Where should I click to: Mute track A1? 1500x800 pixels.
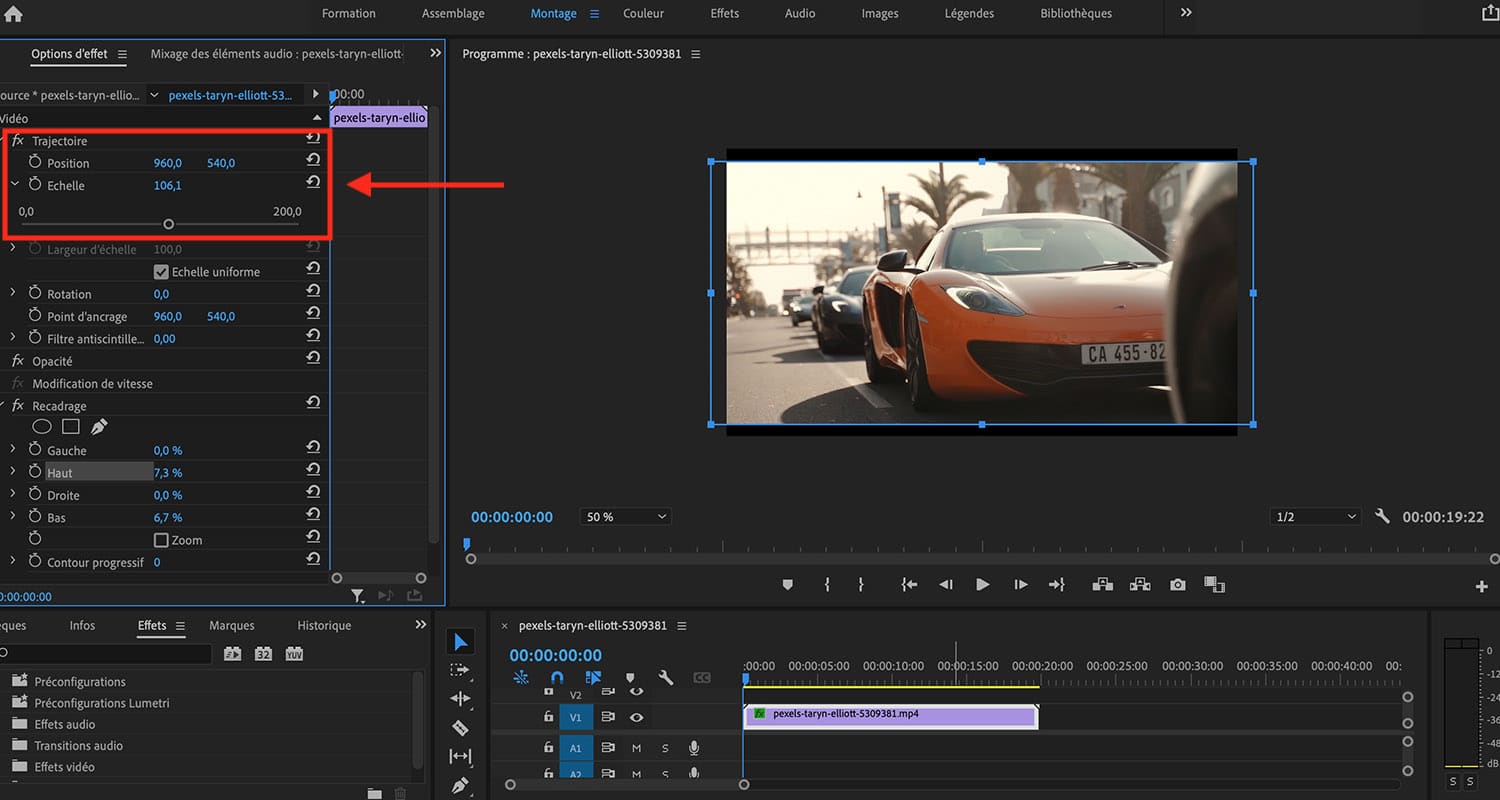coord(636,748)
